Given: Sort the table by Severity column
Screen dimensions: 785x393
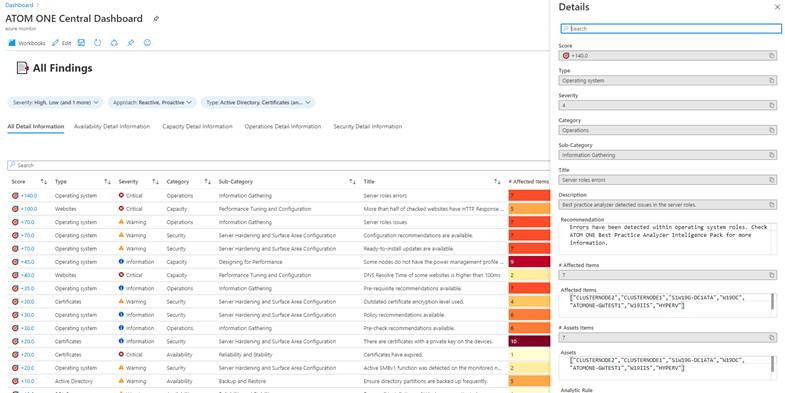Looking at the screenshot, I should click(x=155, y=182).
